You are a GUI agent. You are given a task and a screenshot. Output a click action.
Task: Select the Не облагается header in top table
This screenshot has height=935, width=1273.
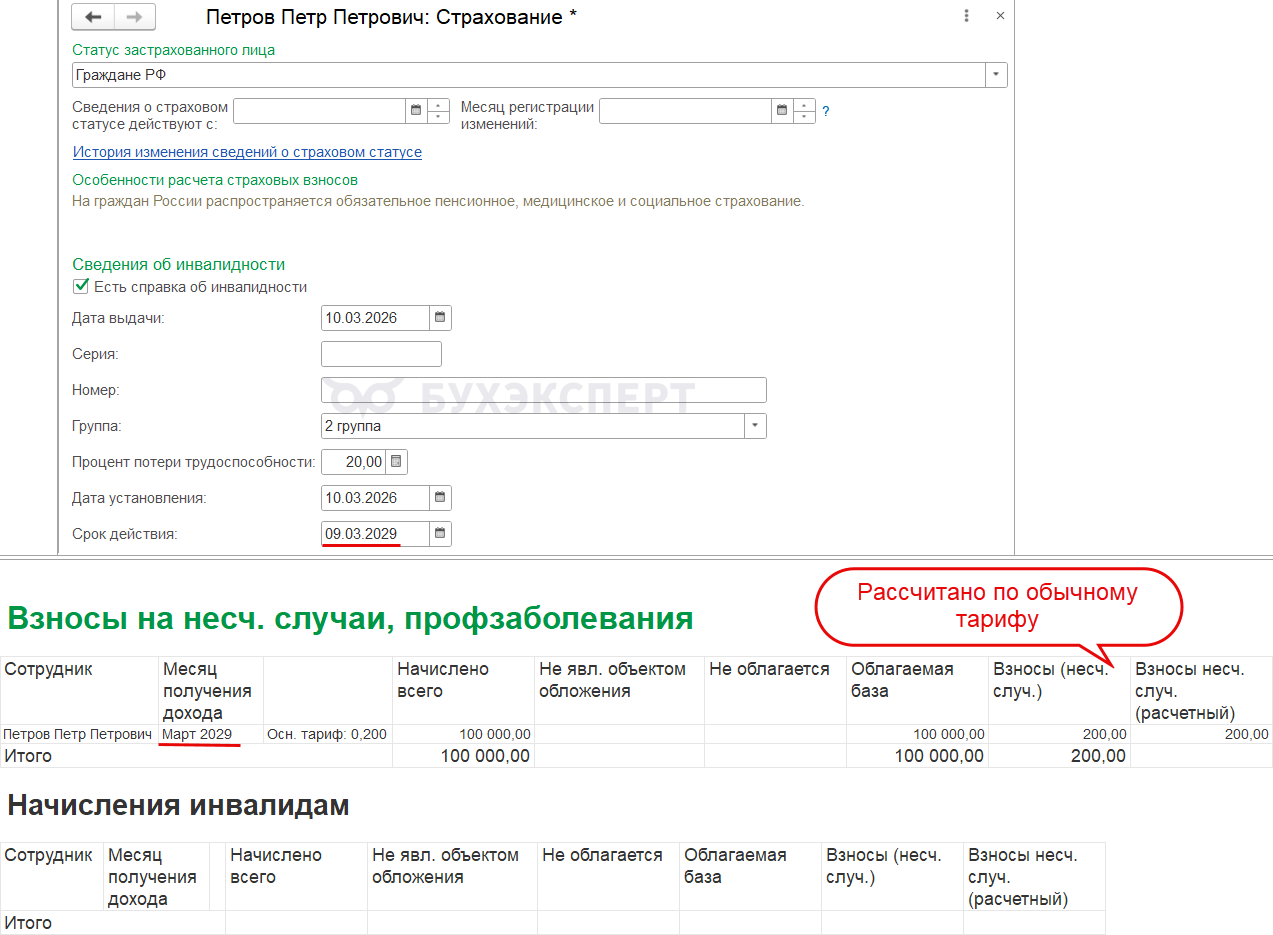click(775, 691)
